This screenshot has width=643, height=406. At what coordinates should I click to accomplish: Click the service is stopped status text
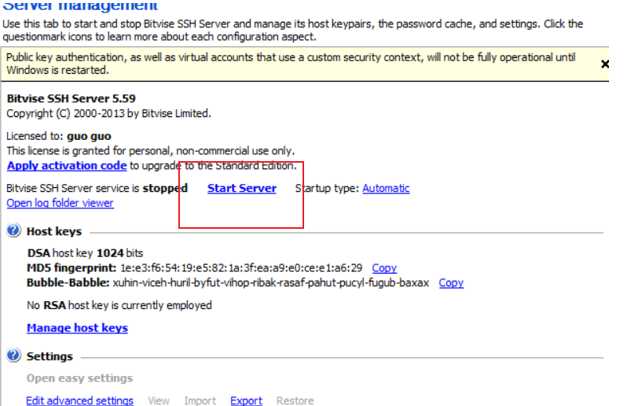pyautogui.click(x=97, y=188)
